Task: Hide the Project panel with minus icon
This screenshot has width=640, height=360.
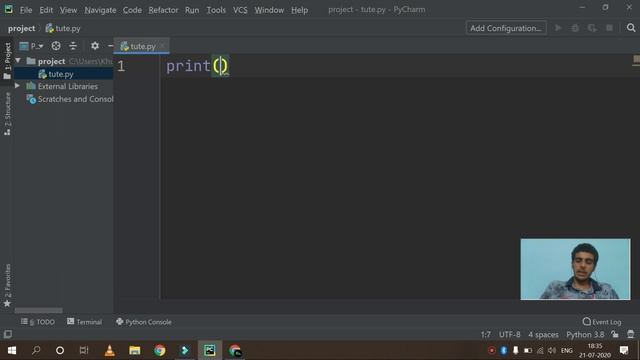Action: (110, 46)
